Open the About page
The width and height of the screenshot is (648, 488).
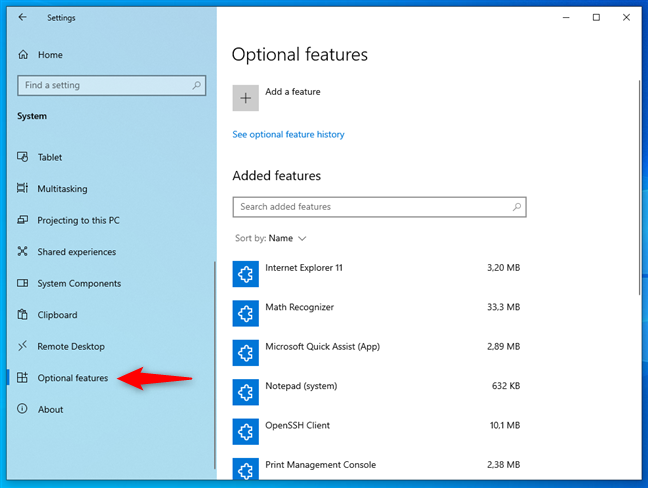(x=50, y=409)
